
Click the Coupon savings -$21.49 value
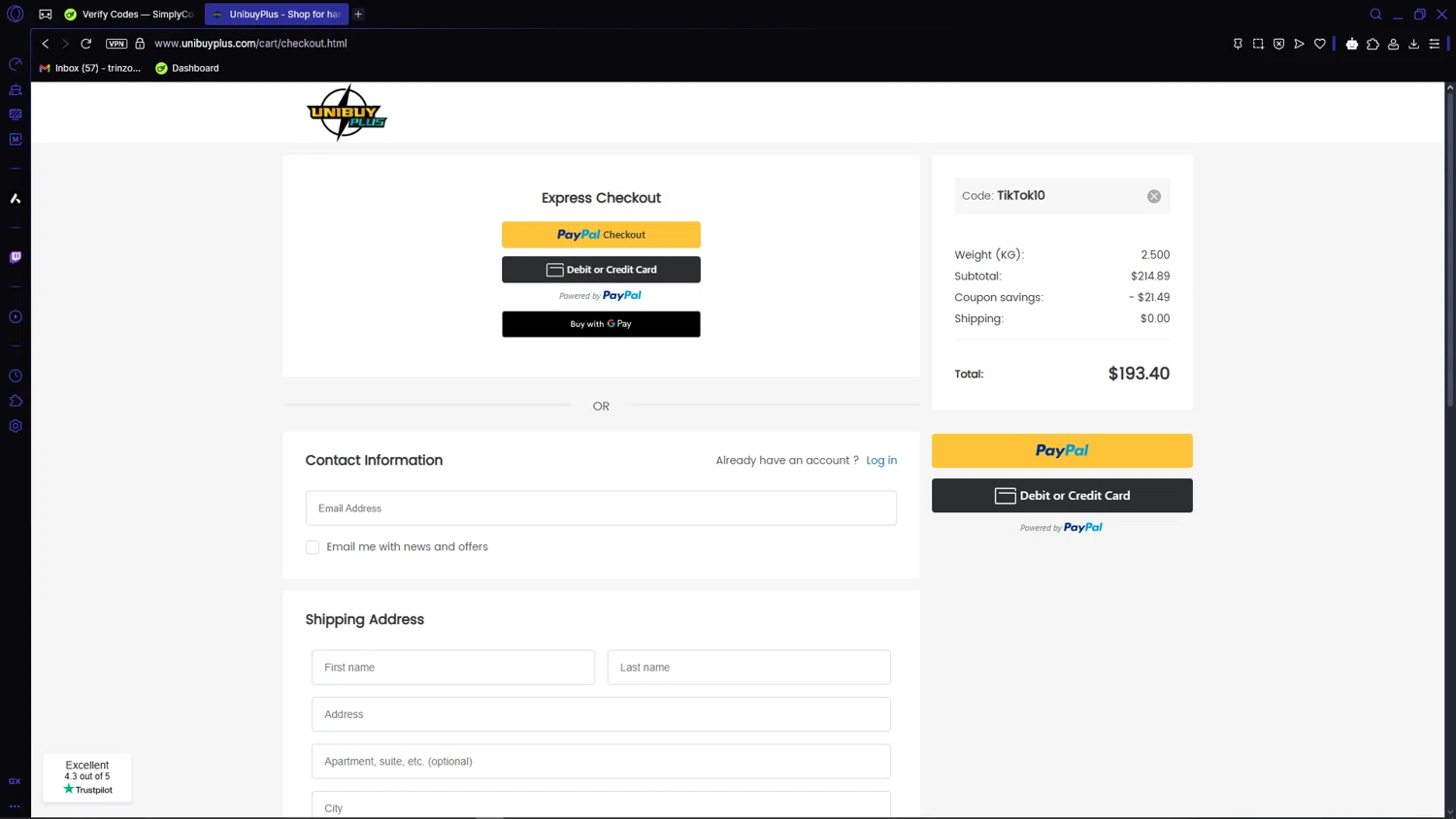(x=1149, y=297)
